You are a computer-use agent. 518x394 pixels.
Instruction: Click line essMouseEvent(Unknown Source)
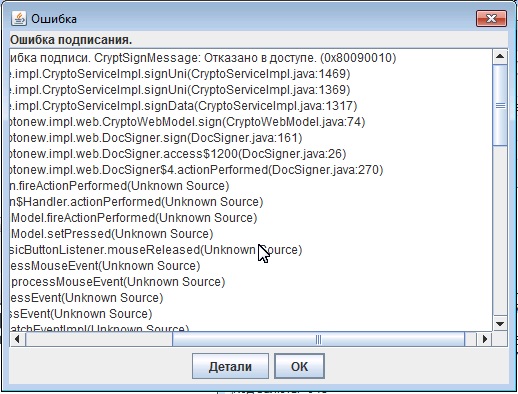click(x=105, y=266)
